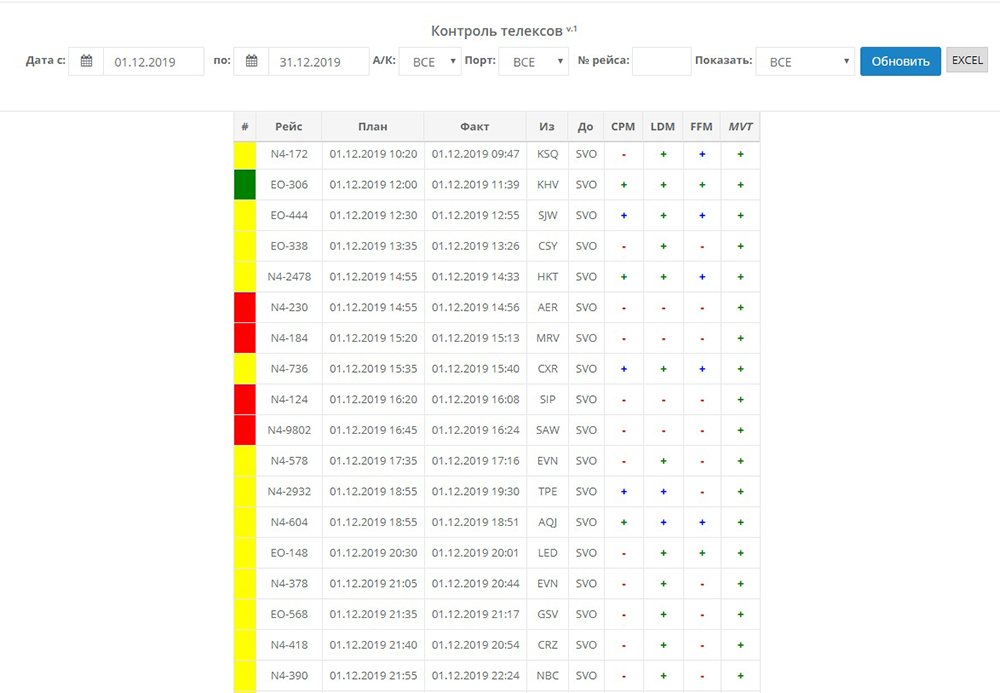
Task: Click the FFM plus mark for flight EO-148
Action: pyautogui.click(x=702, y=553)
